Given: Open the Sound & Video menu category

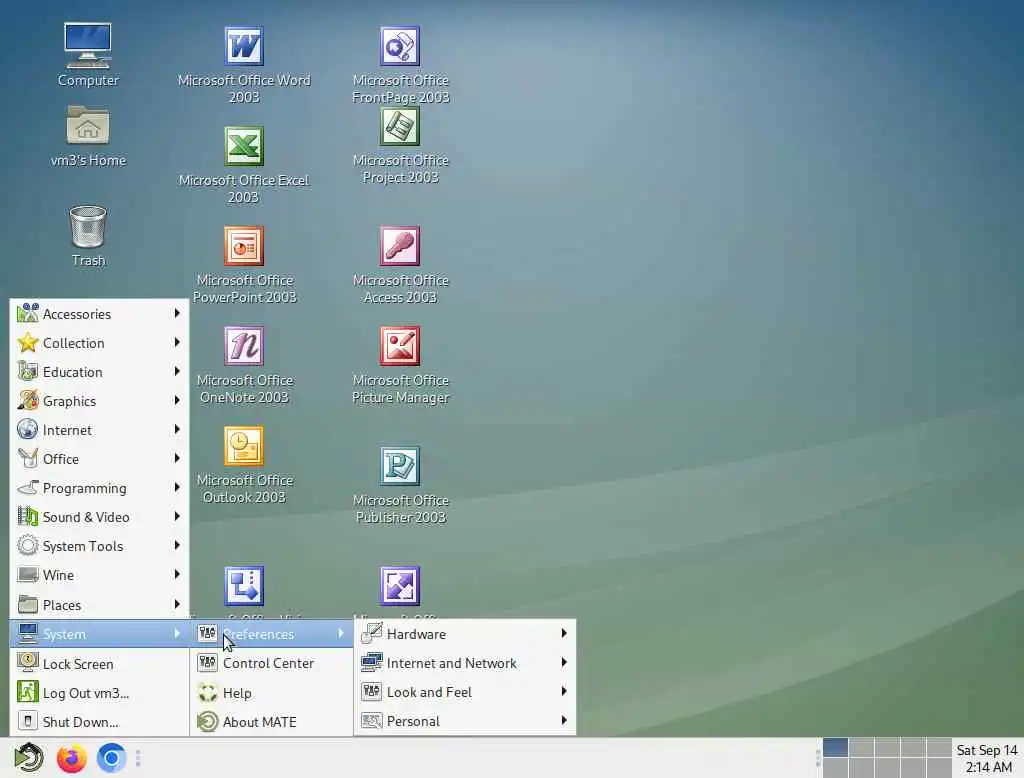Looking at the screenshot, I should (x=99, y=517).
